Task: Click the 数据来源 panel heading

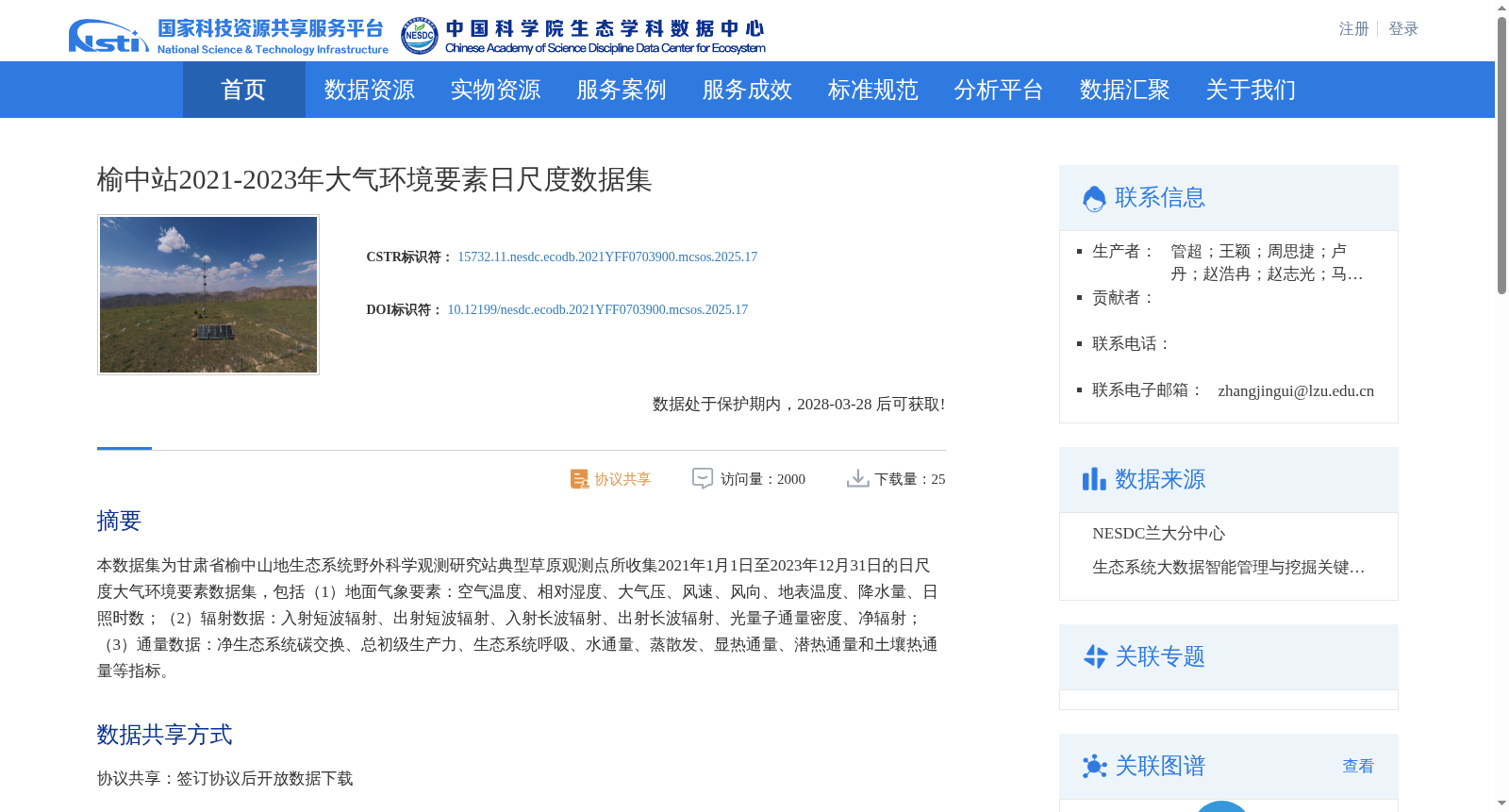Action: pos(1160,479)
